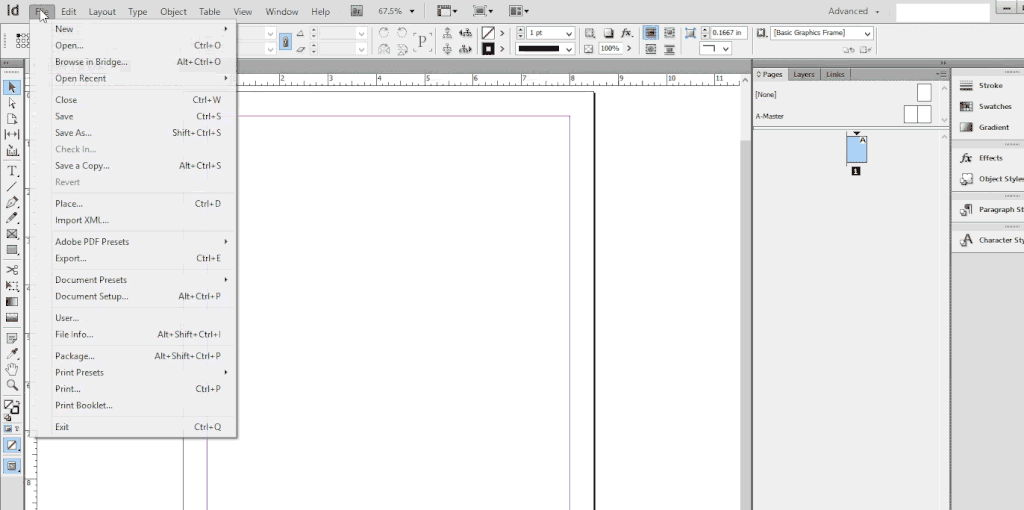This screenshot has height=510, width=1024.
Task: Select the Gradient Swatch tool
Action: coord(12,302)
